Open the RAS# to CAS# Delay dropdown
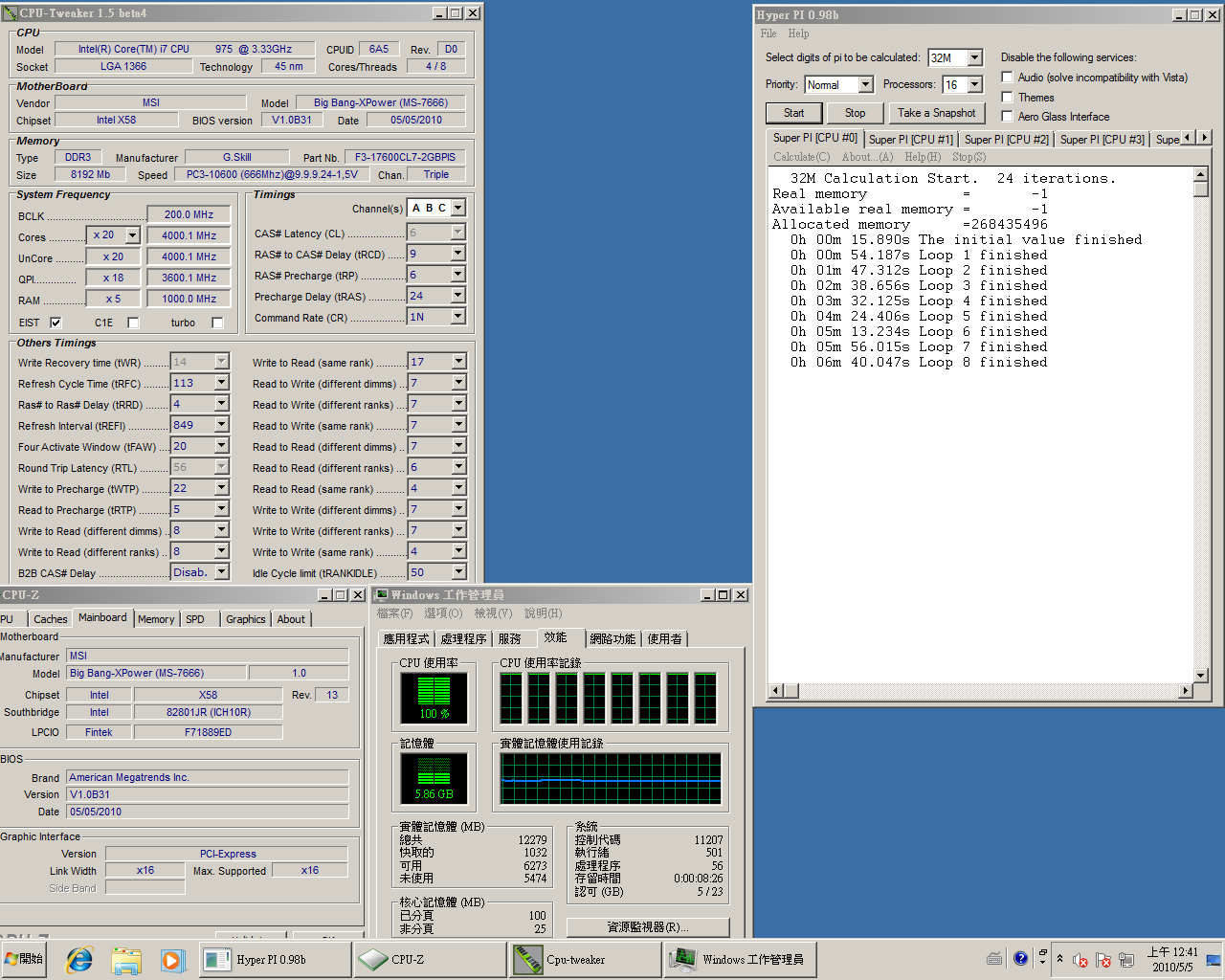The width and height of the screenshot is (1225, 980). [x=457, y=254]
